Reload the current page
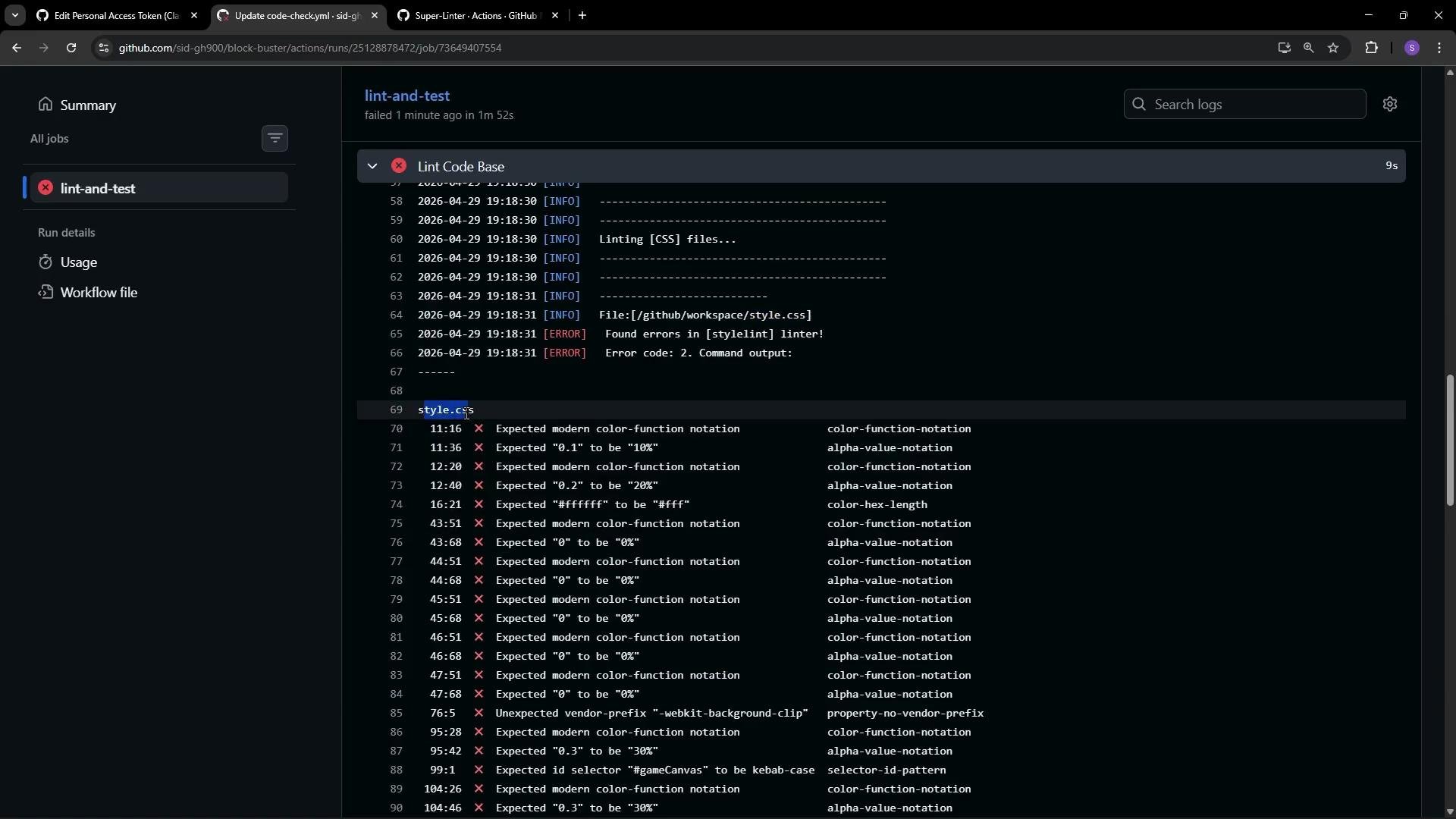The height and width of the screenshot is (819, 1456). [x=71, y=48]
